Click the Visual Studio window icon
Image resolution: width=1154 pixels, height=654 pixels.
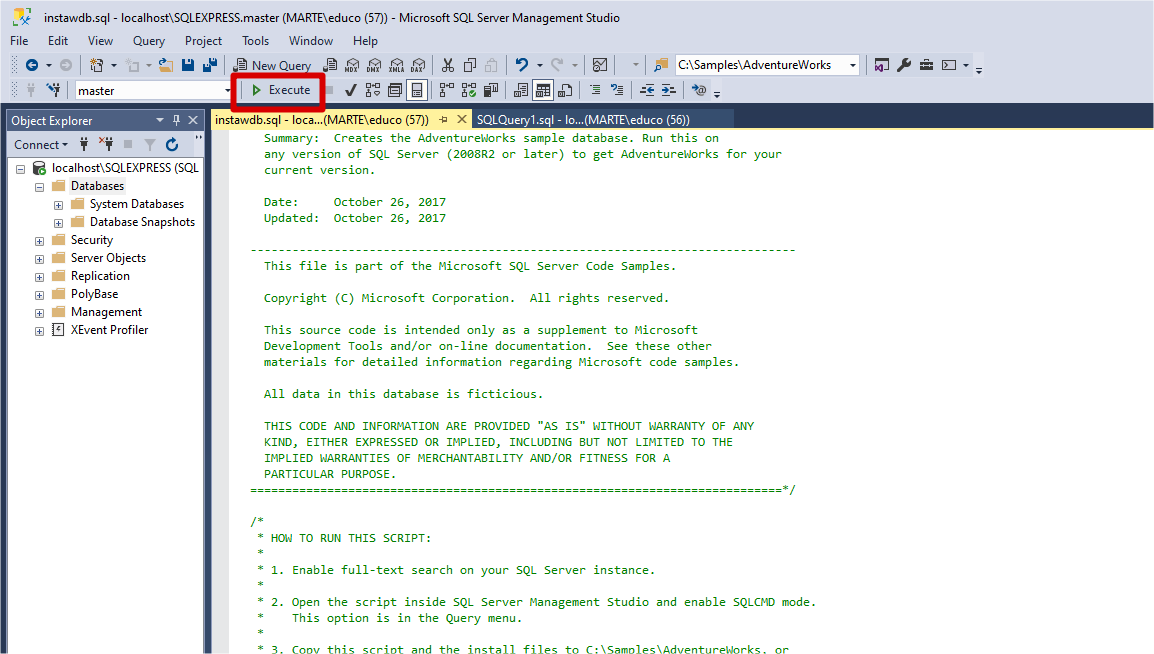(x=882, y=65)
